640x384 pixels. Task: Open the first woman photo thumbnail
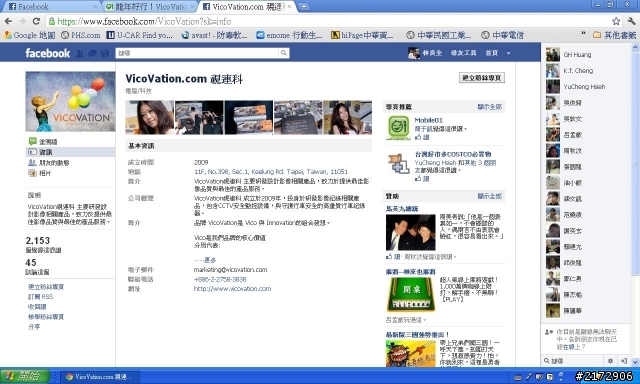point(149,118)
